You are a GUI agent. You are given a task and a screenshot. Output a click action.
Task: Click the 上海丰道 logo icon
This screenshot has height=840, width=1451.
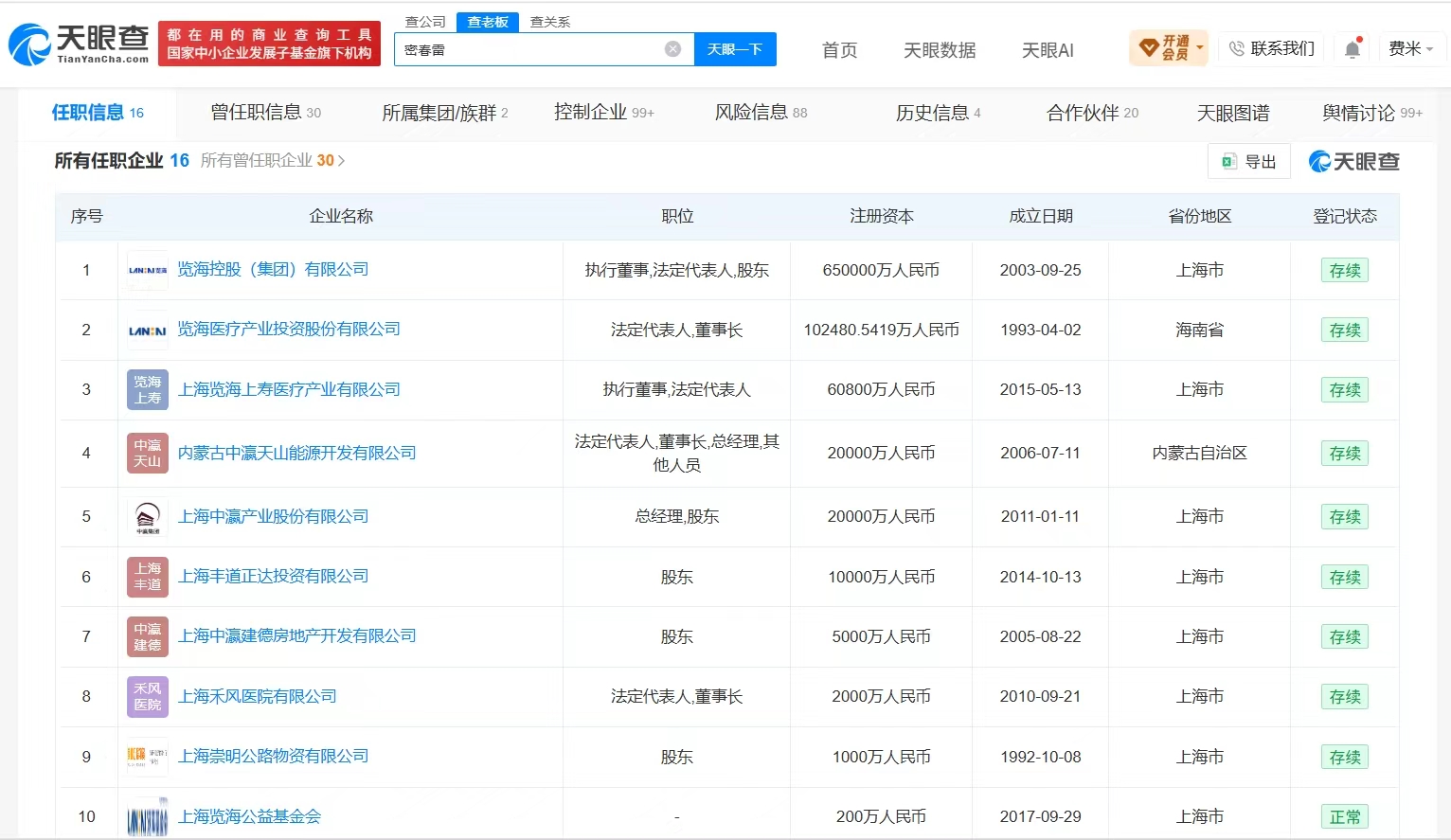click(x=148, y=576)
